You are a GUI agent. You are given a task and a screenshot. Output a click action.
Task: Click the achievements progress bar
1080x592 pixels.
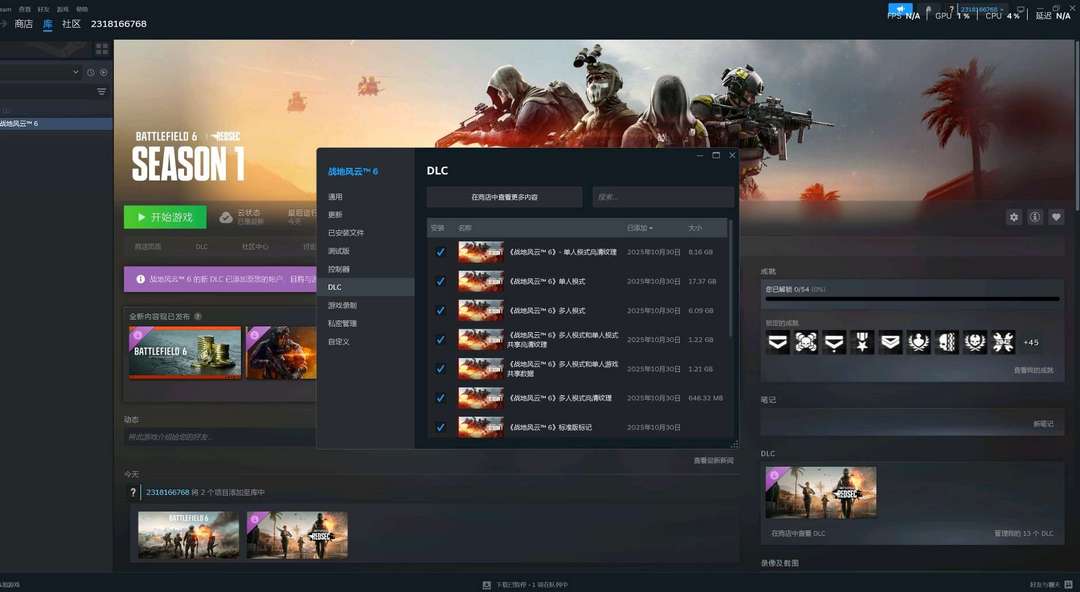click(x=911, y=299)
